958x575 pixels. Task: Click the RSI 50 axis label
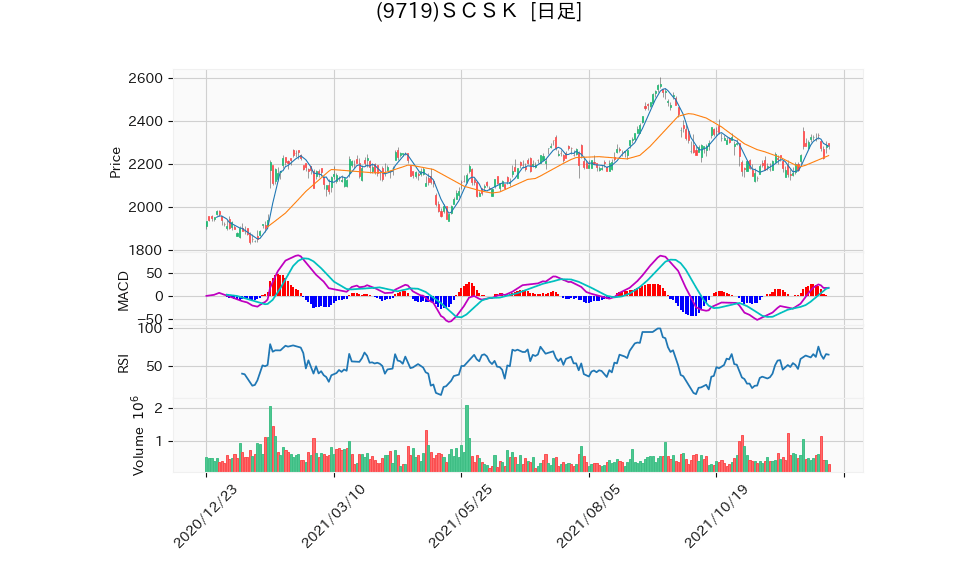[x=155, y=367]
